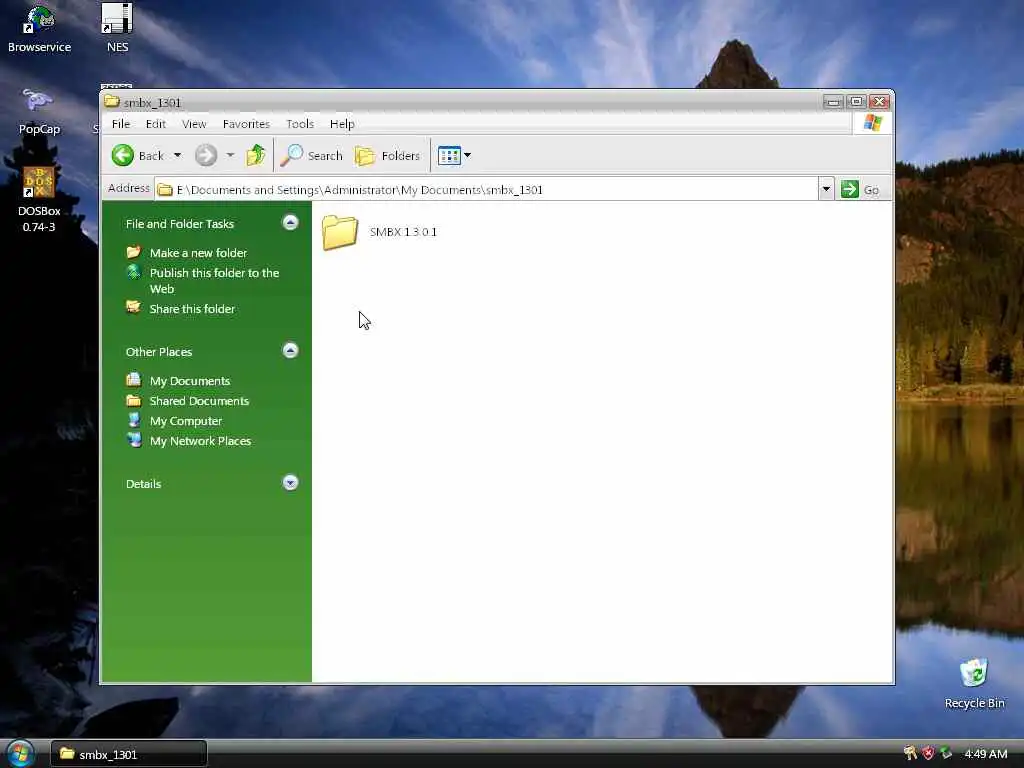Open My Network Places link
Viewport: 1024px width, 768px height.
point(200,441)
